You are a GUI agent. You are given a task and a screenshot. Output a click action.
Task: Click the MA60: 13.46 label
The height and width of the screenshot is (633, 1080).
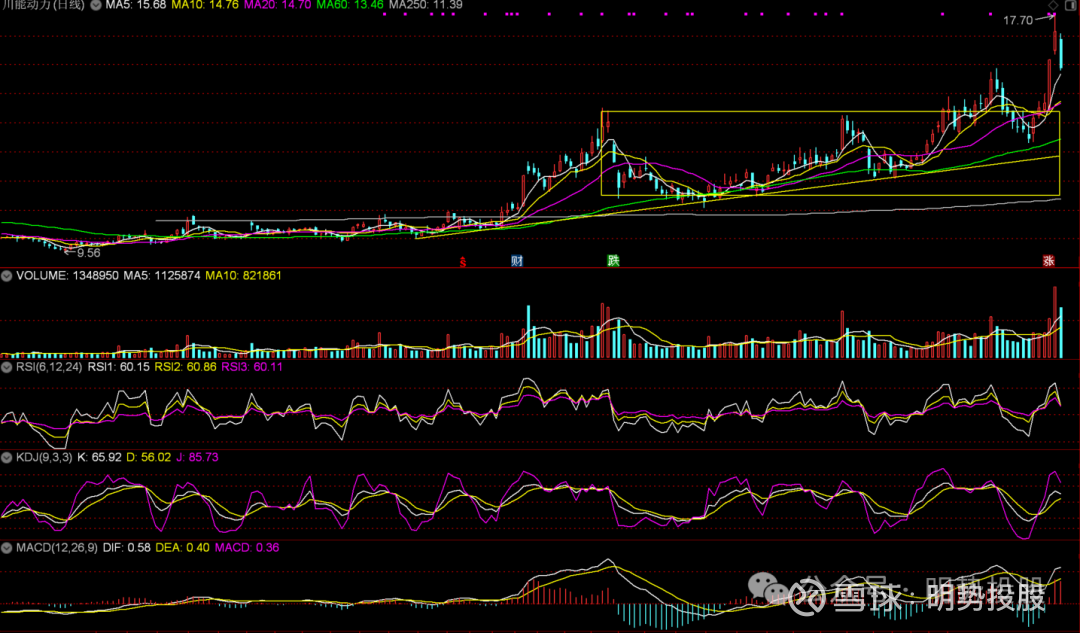pyautogui.click(x=350, y=5)
